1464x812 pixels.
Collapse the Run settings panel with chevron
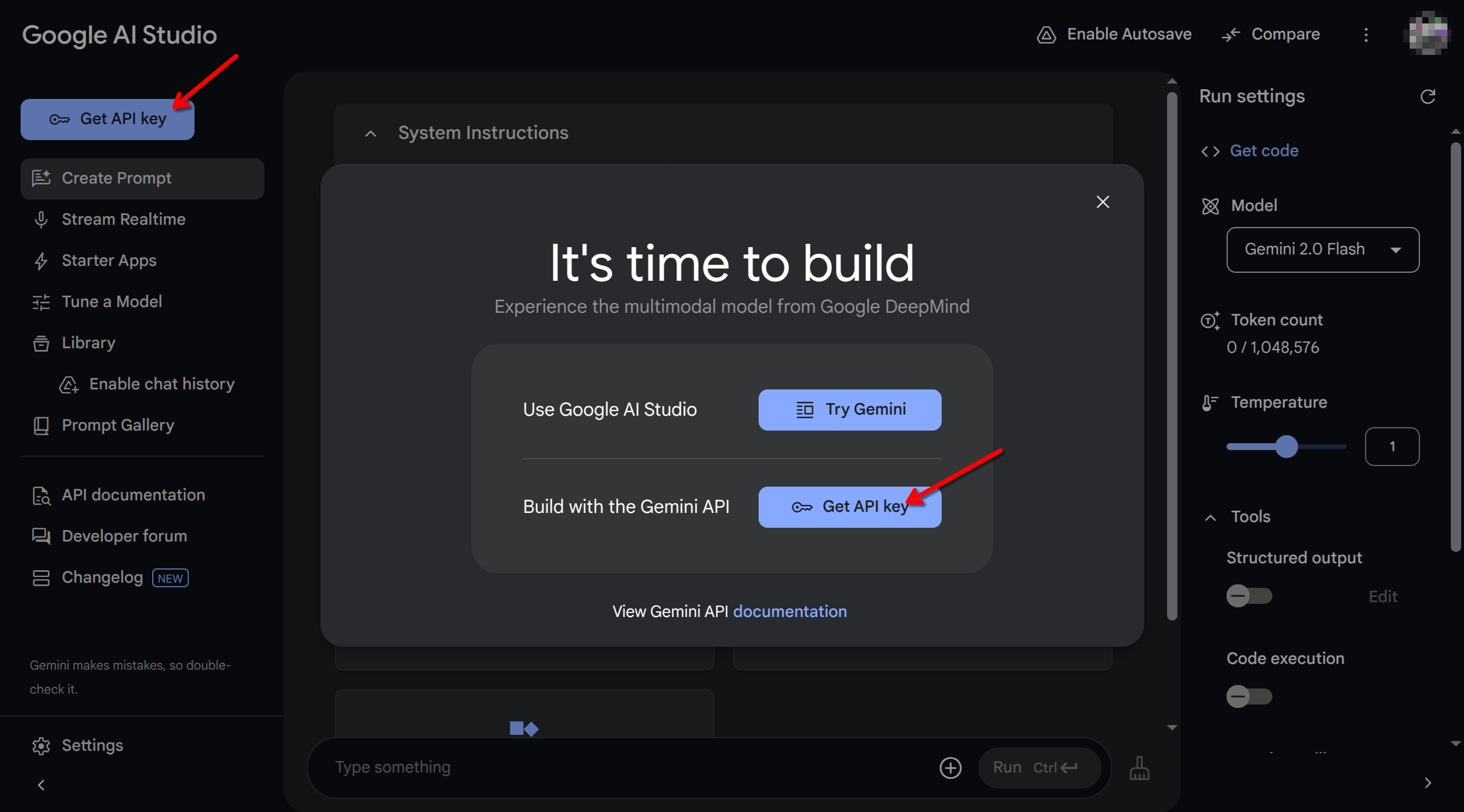[1428, 783]
